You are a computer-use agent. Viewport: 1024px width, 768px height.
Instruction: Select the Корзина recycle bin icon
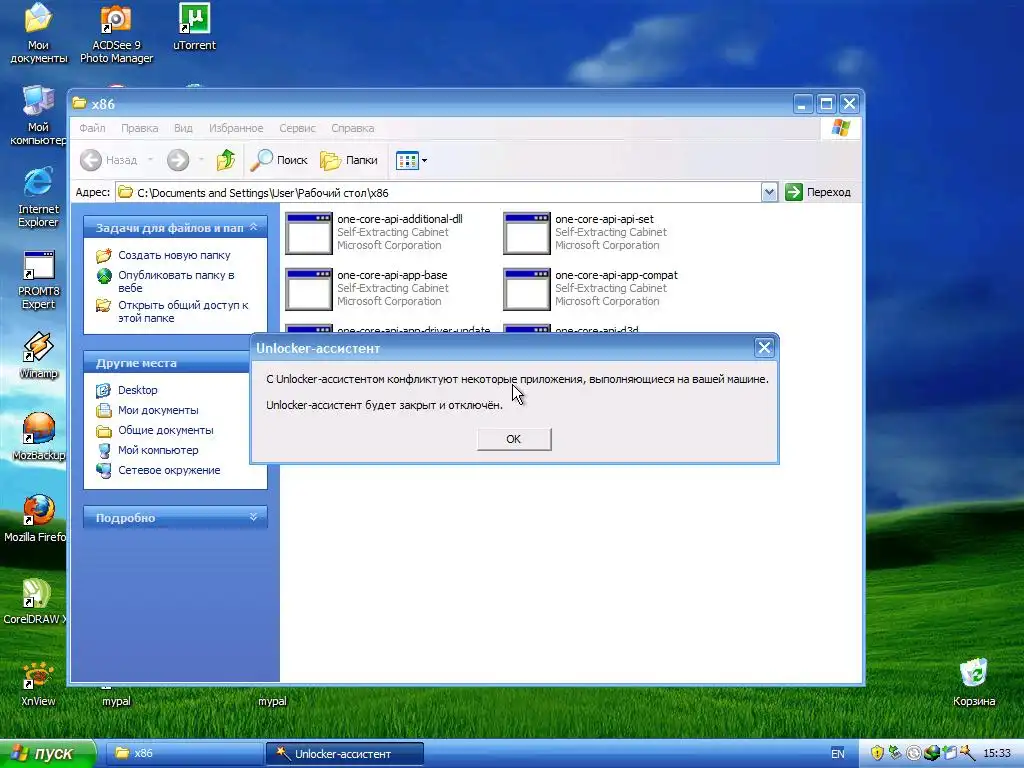[x=974, y=673]
